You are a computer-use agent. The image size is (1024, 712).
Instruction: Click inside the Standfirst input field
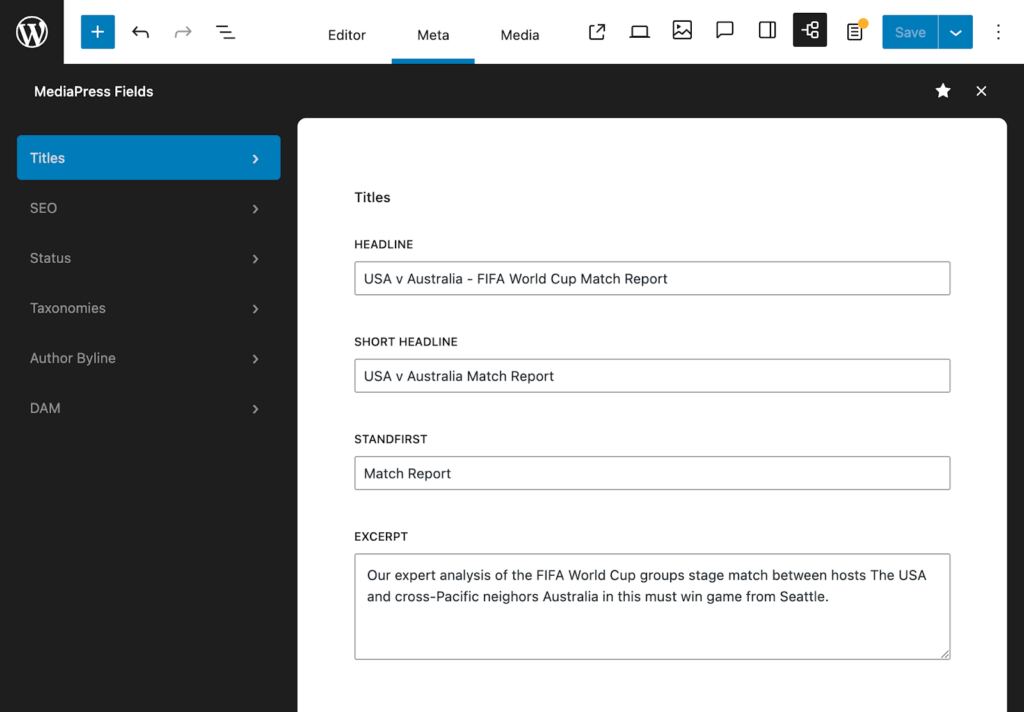click(x=652, y=473)
